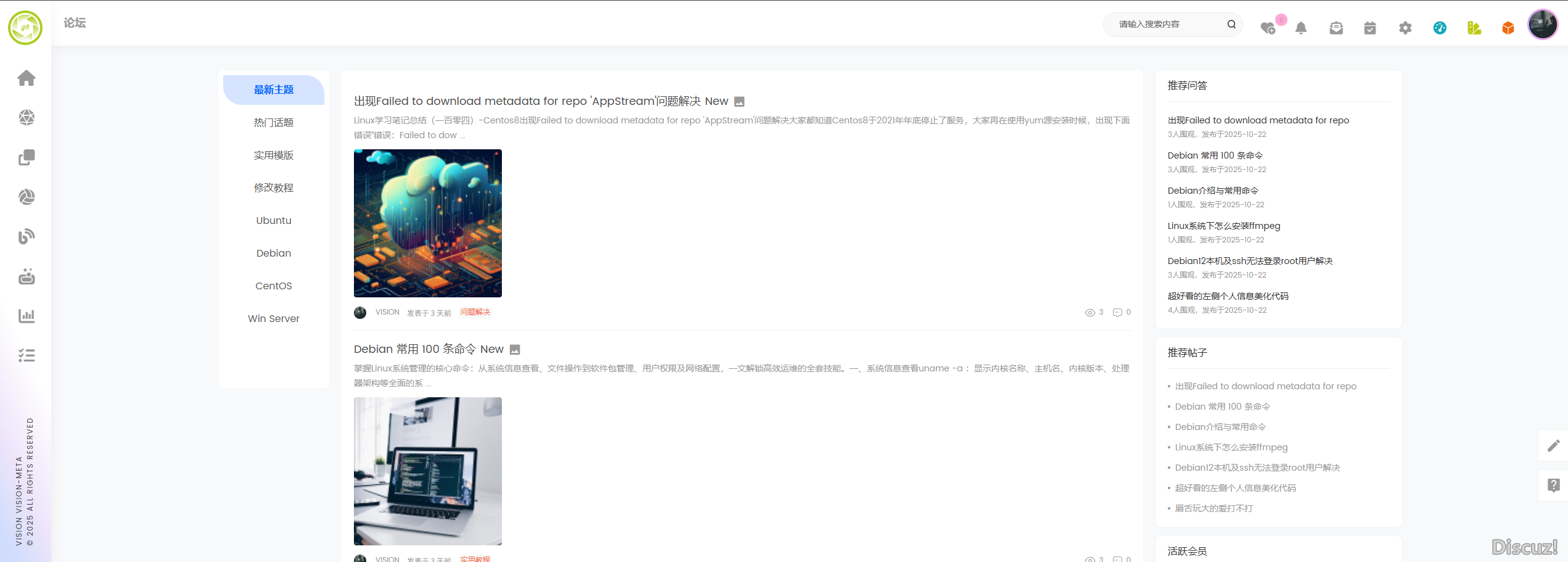This screenshot has height=562, width=1568.
Task: Click the checklist icon in left sidebar
Action: click(27, 355)
